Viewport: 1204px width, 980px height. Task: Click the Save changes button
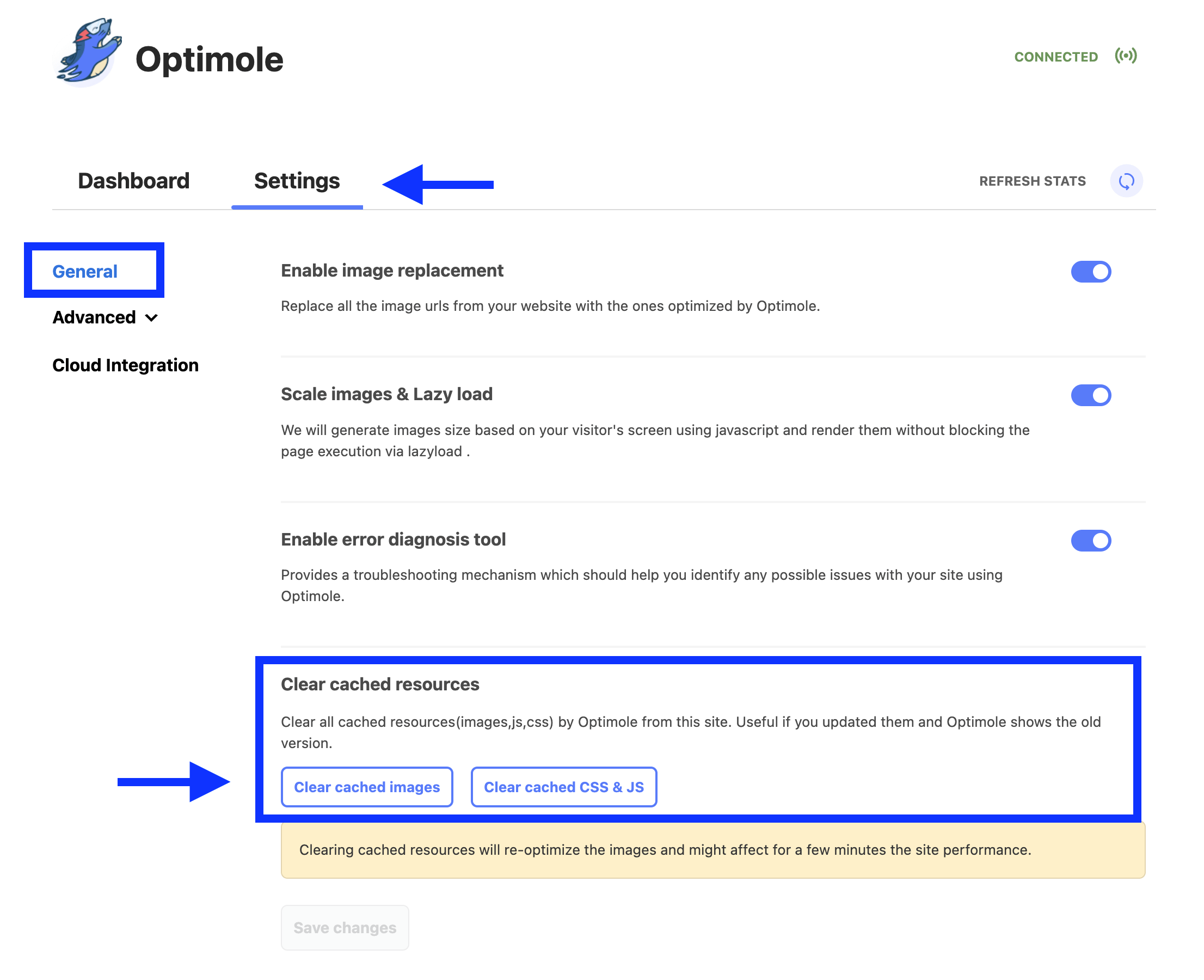pyautogui.click(x=345, y=928)
